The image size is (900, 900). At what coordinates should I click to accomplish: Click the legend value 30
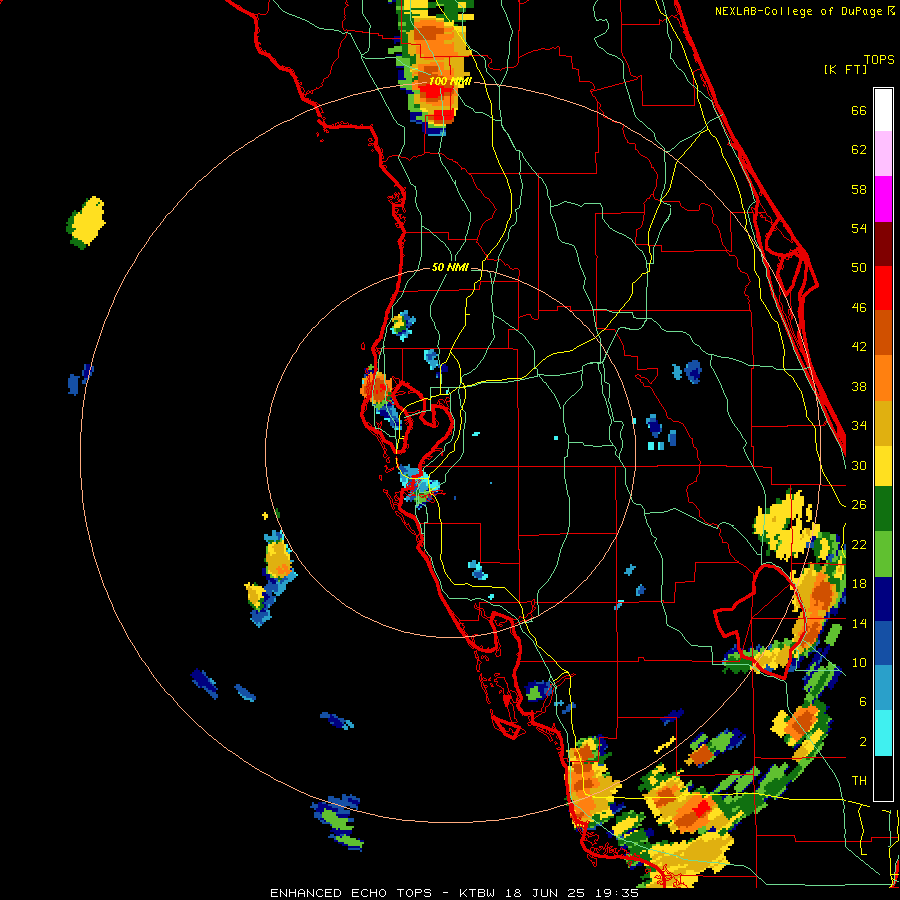pyautogui.click(x=859, y=465)
